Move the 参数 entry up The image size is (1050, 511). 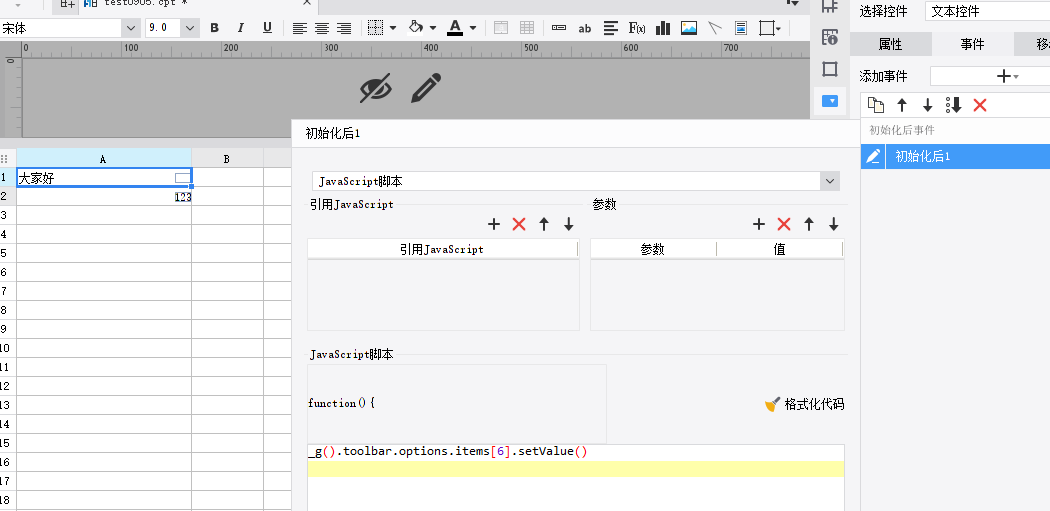click(809, 224)
